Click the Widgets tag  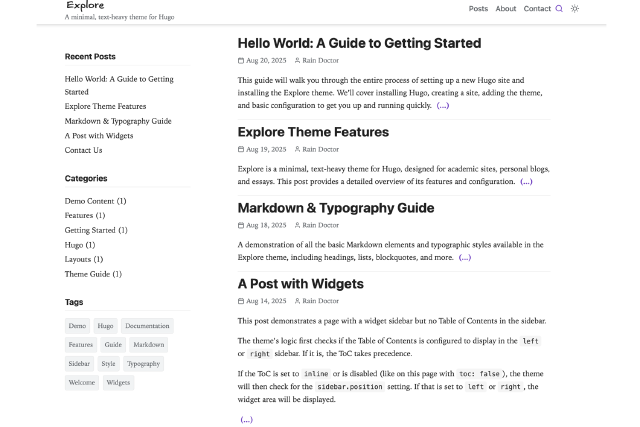pos(118,383)
